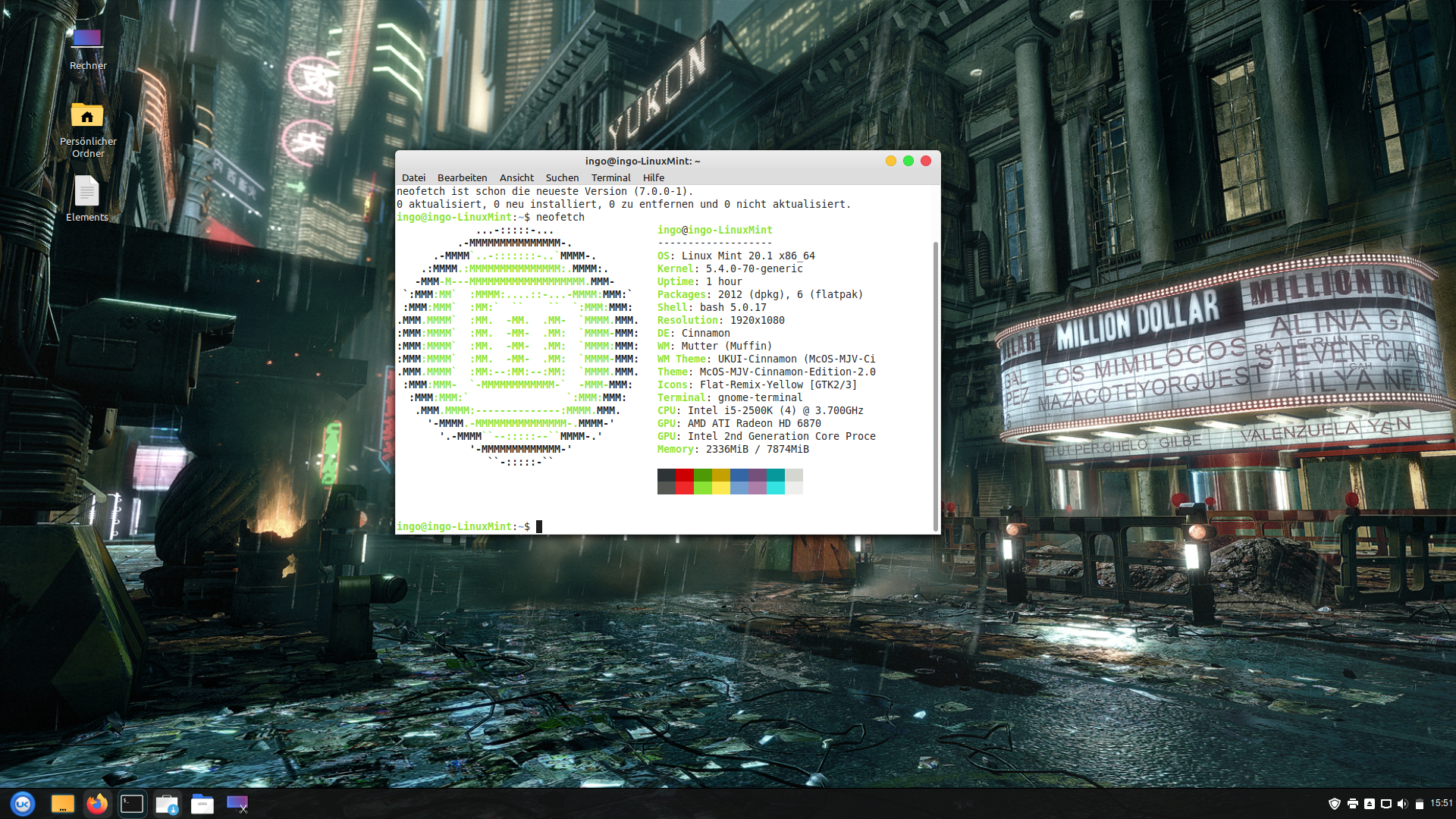
Task: Click the removable drives eject icon
Action: [x=1370, y=804]
